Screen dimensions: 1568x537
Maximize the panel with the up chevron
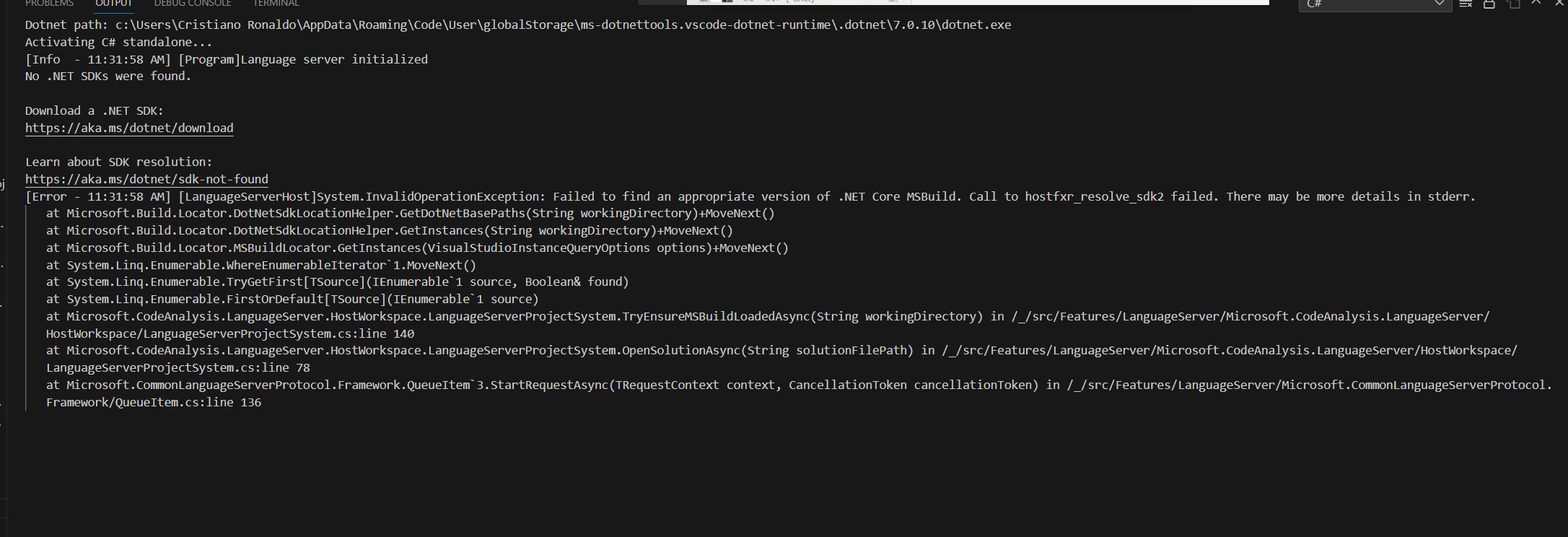(1536, 3)
